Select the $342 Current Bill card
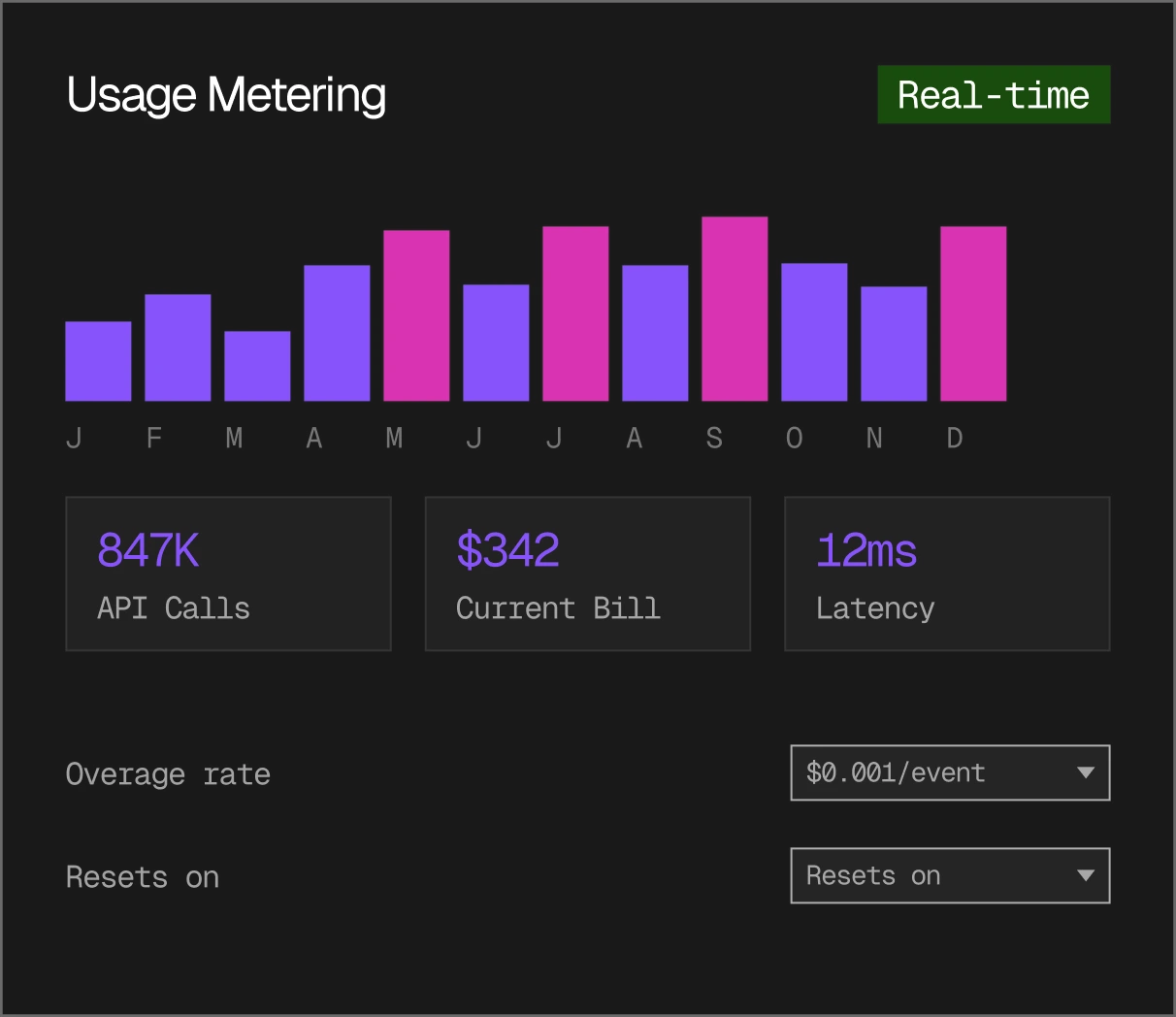 pos(587,574)
